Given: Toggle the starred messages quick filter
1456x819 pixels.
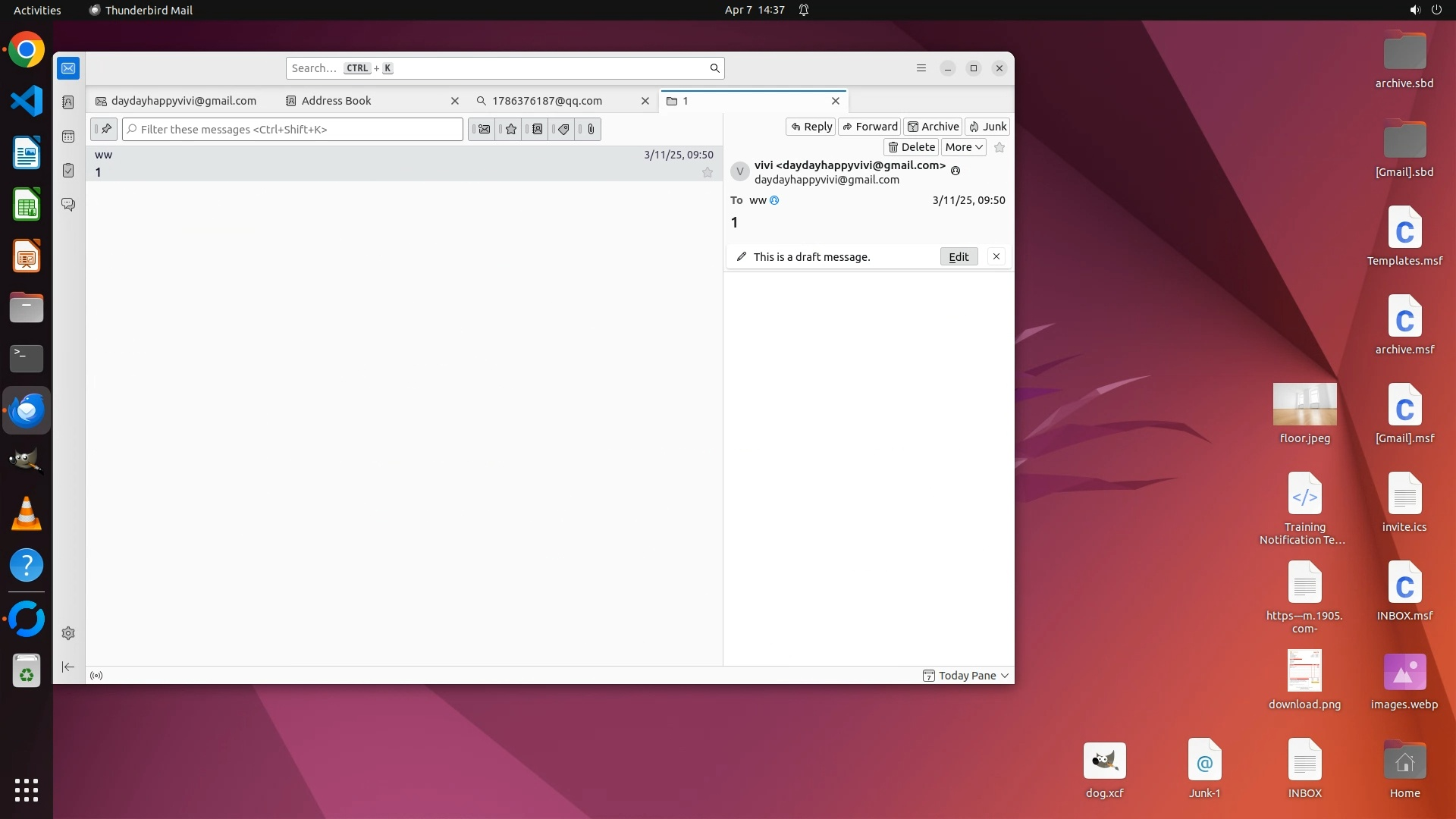Looking at the screenshot, I should (510, 130).
